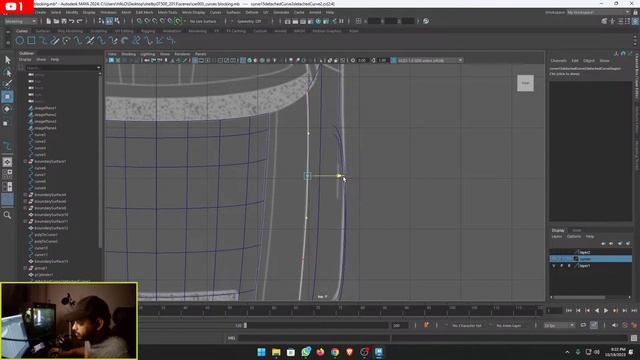Open Chrome from the taskbar
This screenshot has width=640, height=360.
(x=335, y=352)
